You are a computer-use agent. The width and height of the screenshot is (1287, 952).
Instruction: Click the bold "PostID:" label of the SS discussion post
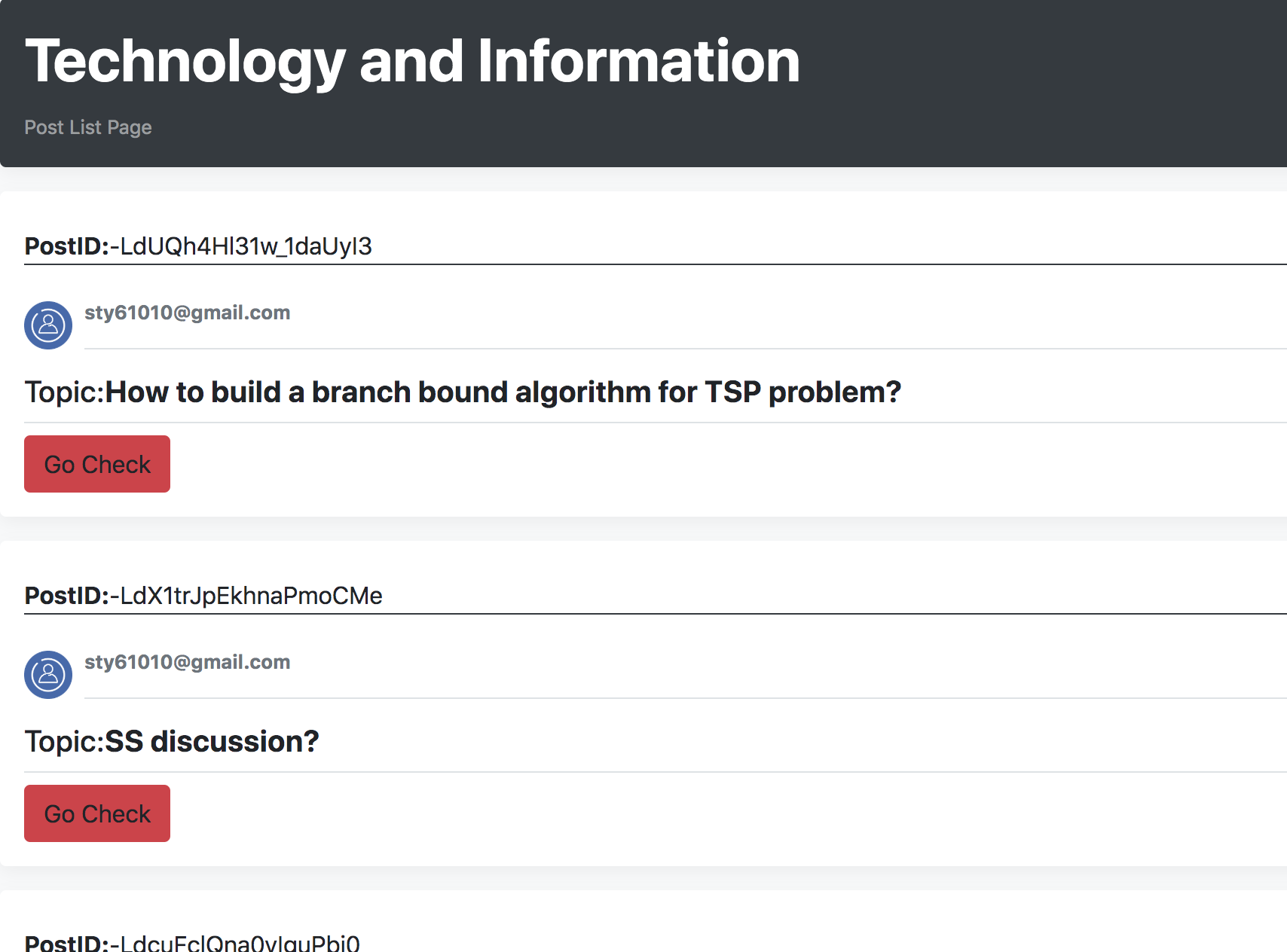[x=67, y=596]
